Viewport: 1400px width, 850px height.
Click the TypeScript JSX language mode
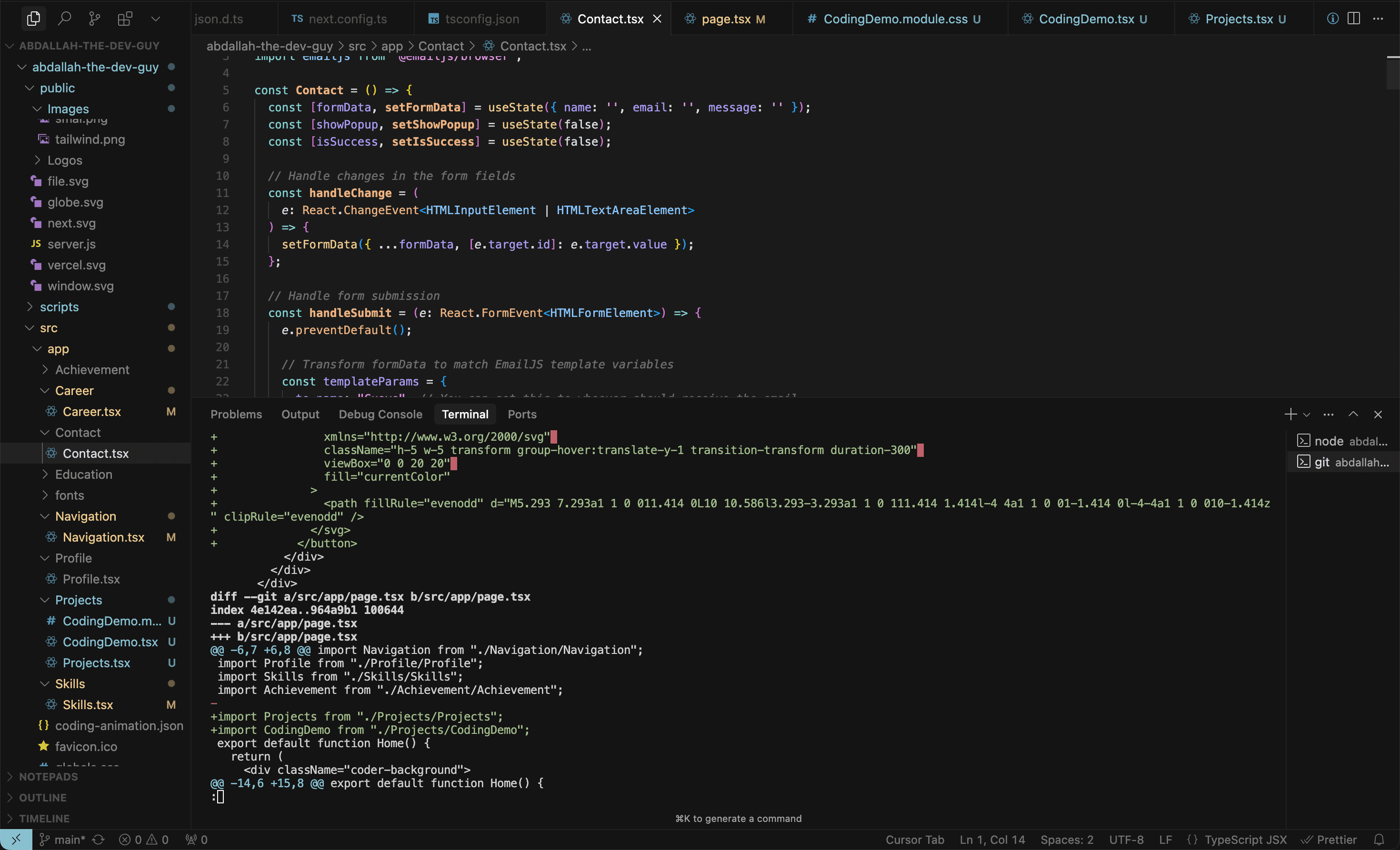(1245, 839)
